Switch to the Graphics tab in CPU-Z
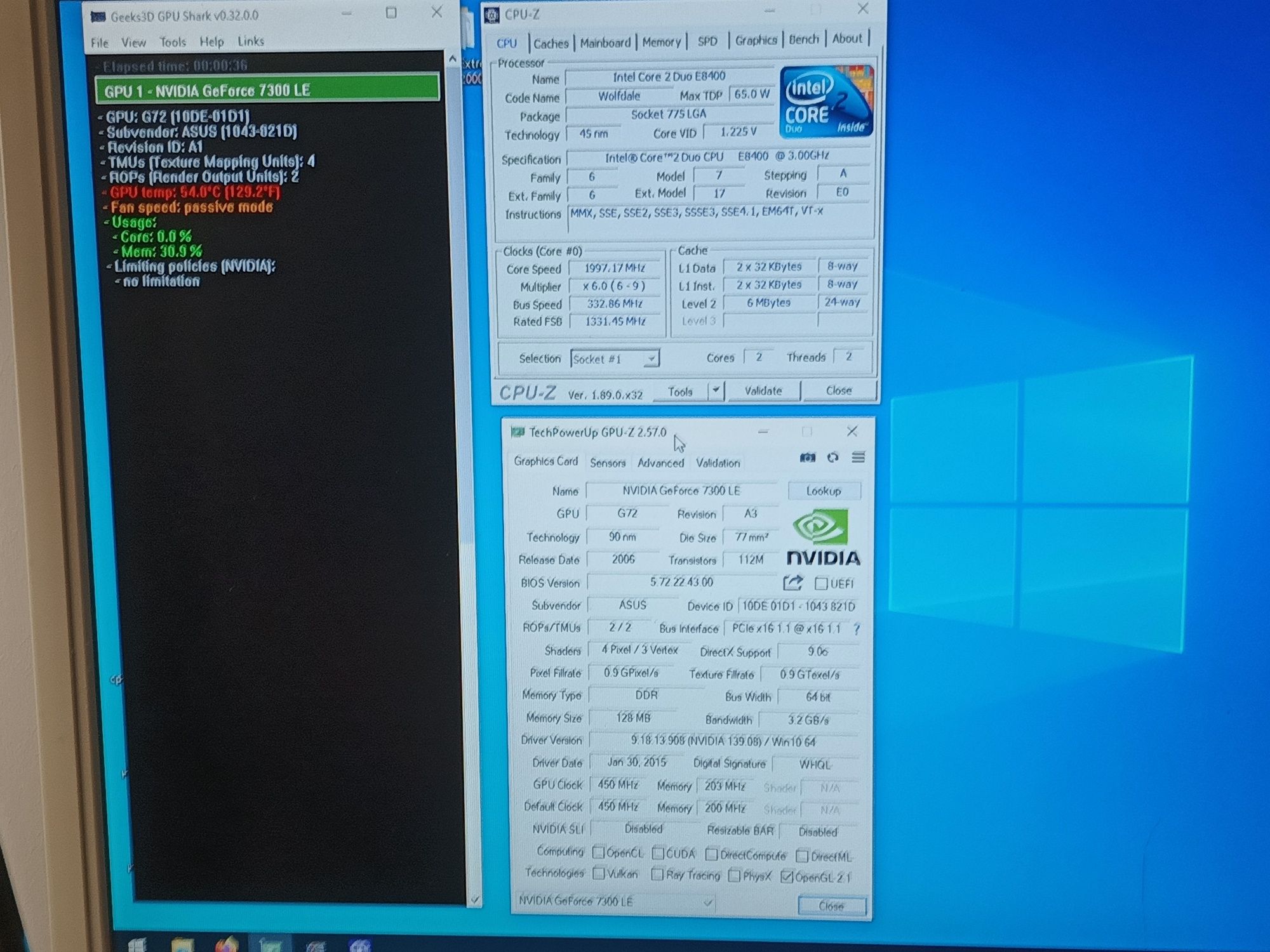Image resolution: width=1270 pixels, height=952 pixels. tap(756, 40)
